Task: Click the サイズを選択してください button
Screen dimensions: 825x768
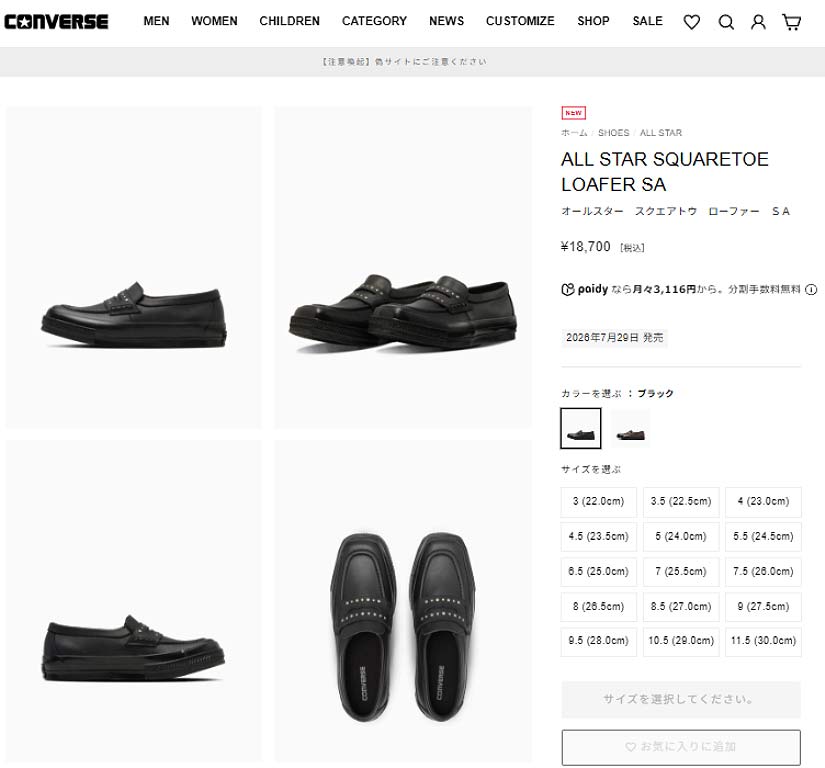Action: click(681, 700)
